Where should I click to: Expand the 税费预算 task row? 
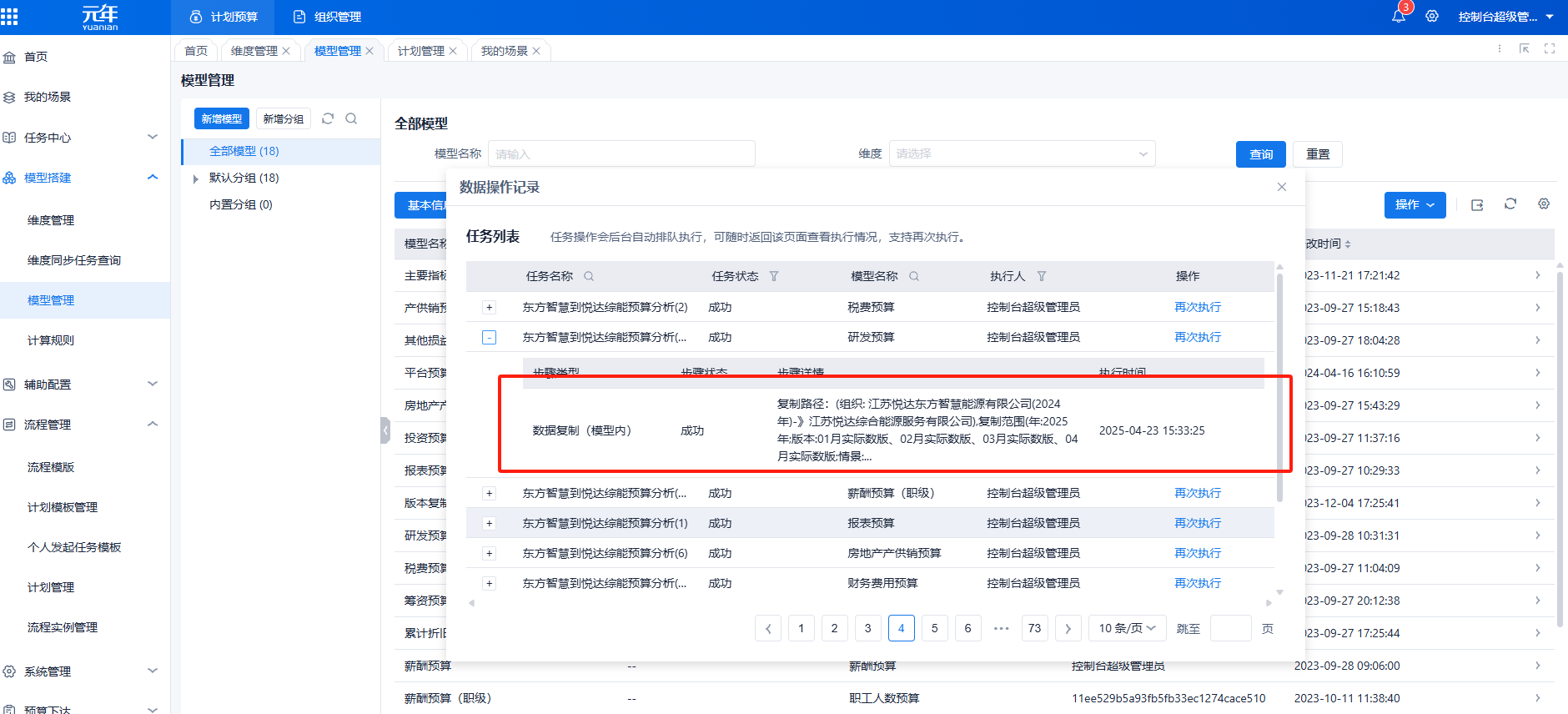(490, 308)
